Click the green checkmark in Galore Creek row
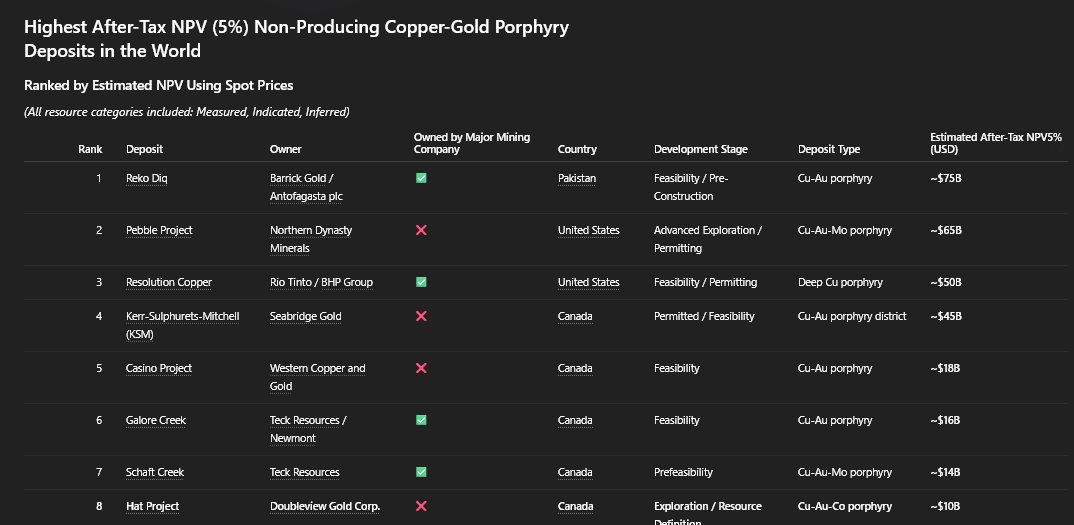Viewport: 1074px width, 525px height. [421, 420]
